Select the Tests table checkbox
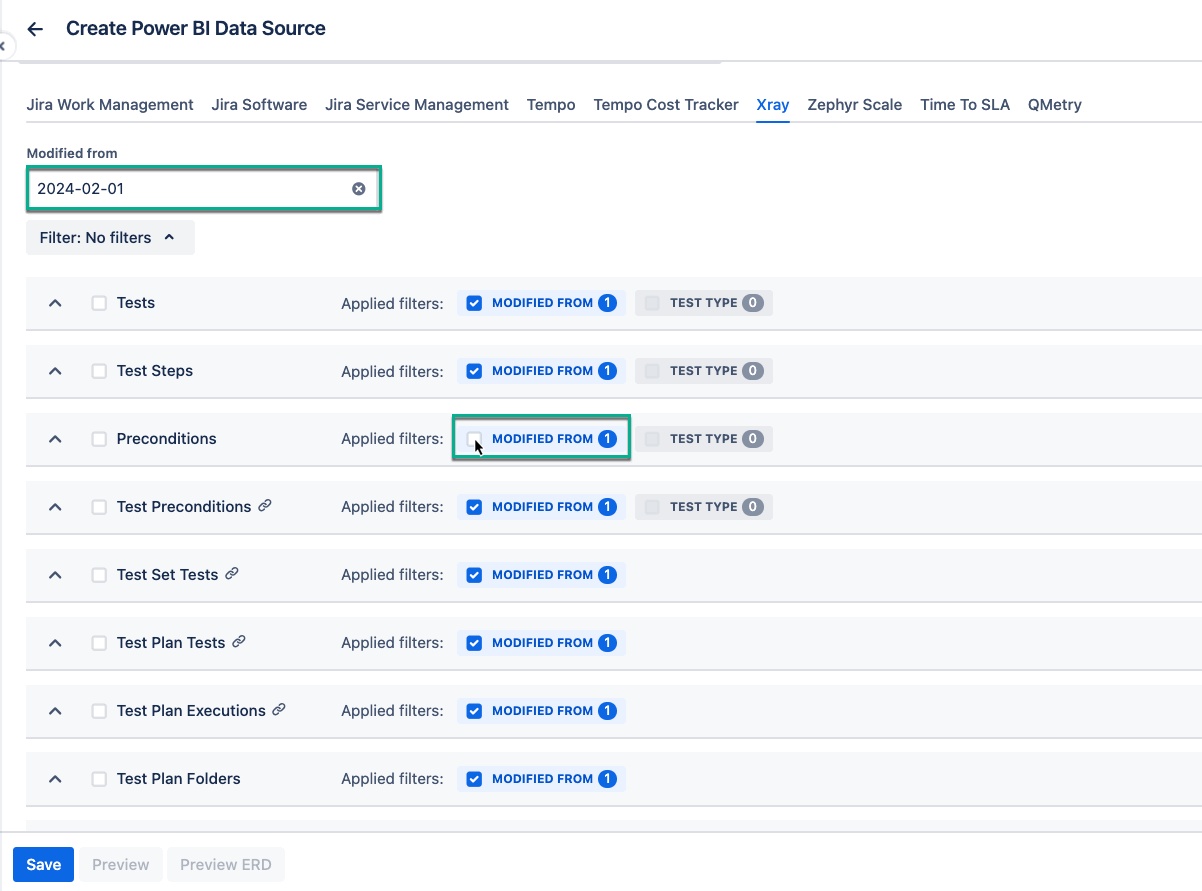Screen dimensions: 1202x891 pos(99,303)
